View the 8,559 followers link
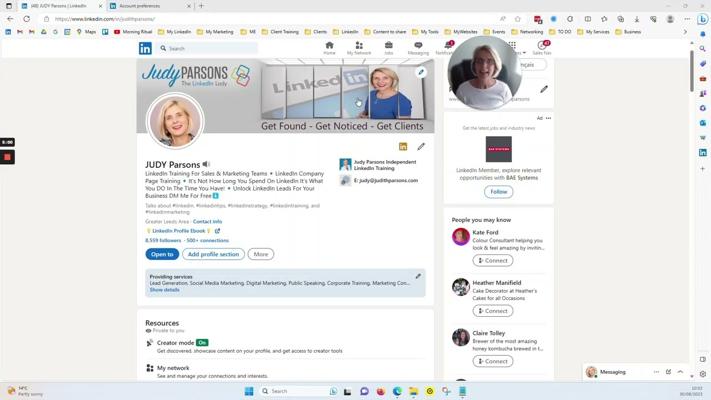Image resolution: width=711 pixels, height=400 pixels. [163, 240]
